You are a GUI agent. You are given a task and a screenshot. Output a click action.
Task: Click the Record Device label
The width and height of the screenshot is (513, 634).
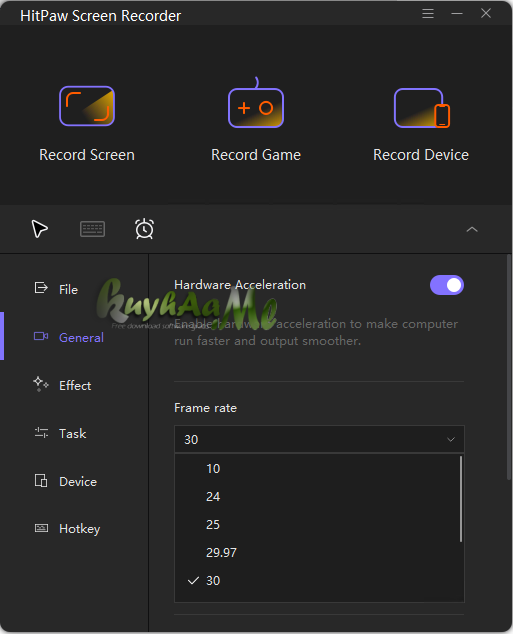421,155
